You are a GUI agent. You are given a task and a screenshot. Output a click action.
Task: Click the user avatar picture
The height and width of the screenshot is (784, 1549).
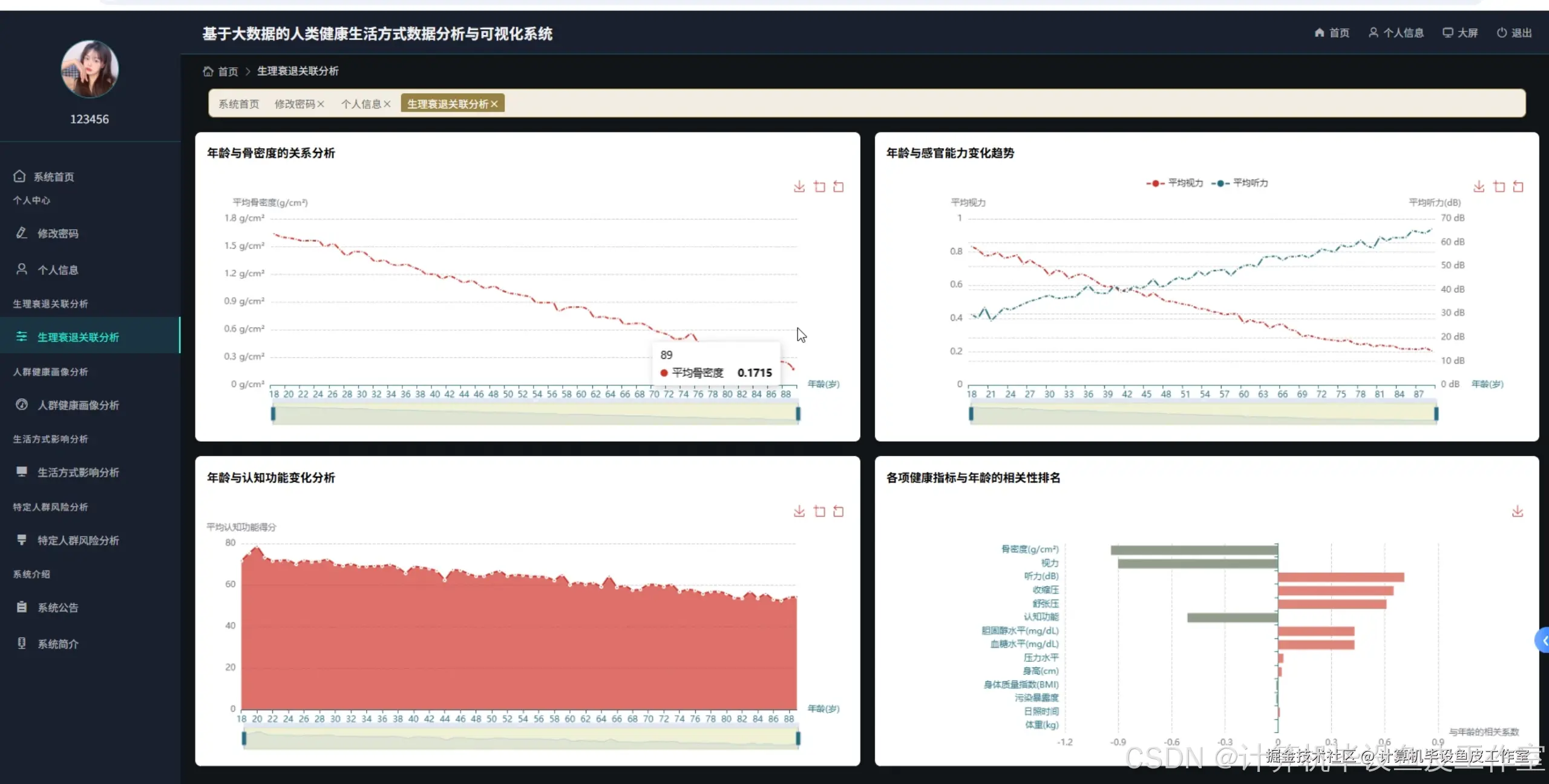pyautogui.click(x=90, y=69)
